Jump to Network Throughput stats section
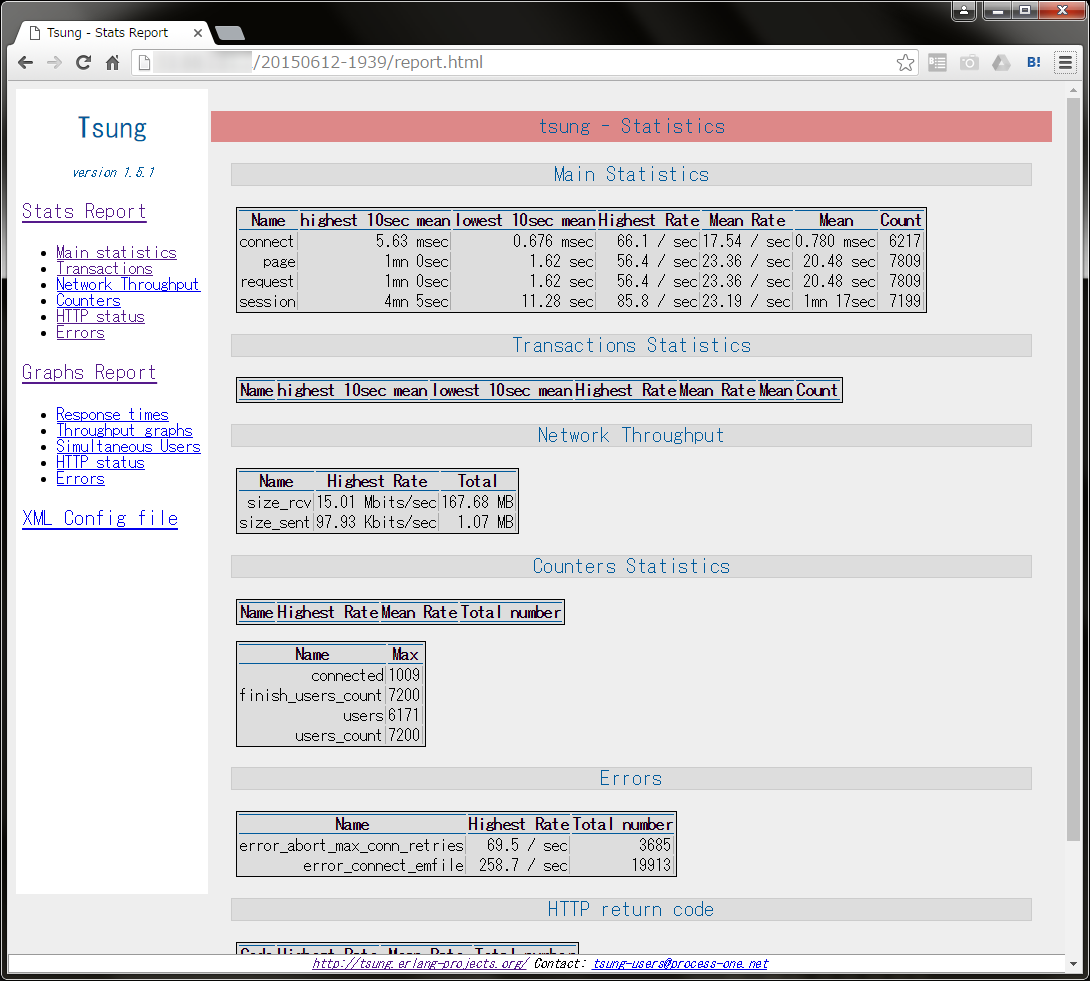The height and width of the screenshot is (981, 1090). tap(128, 284)
